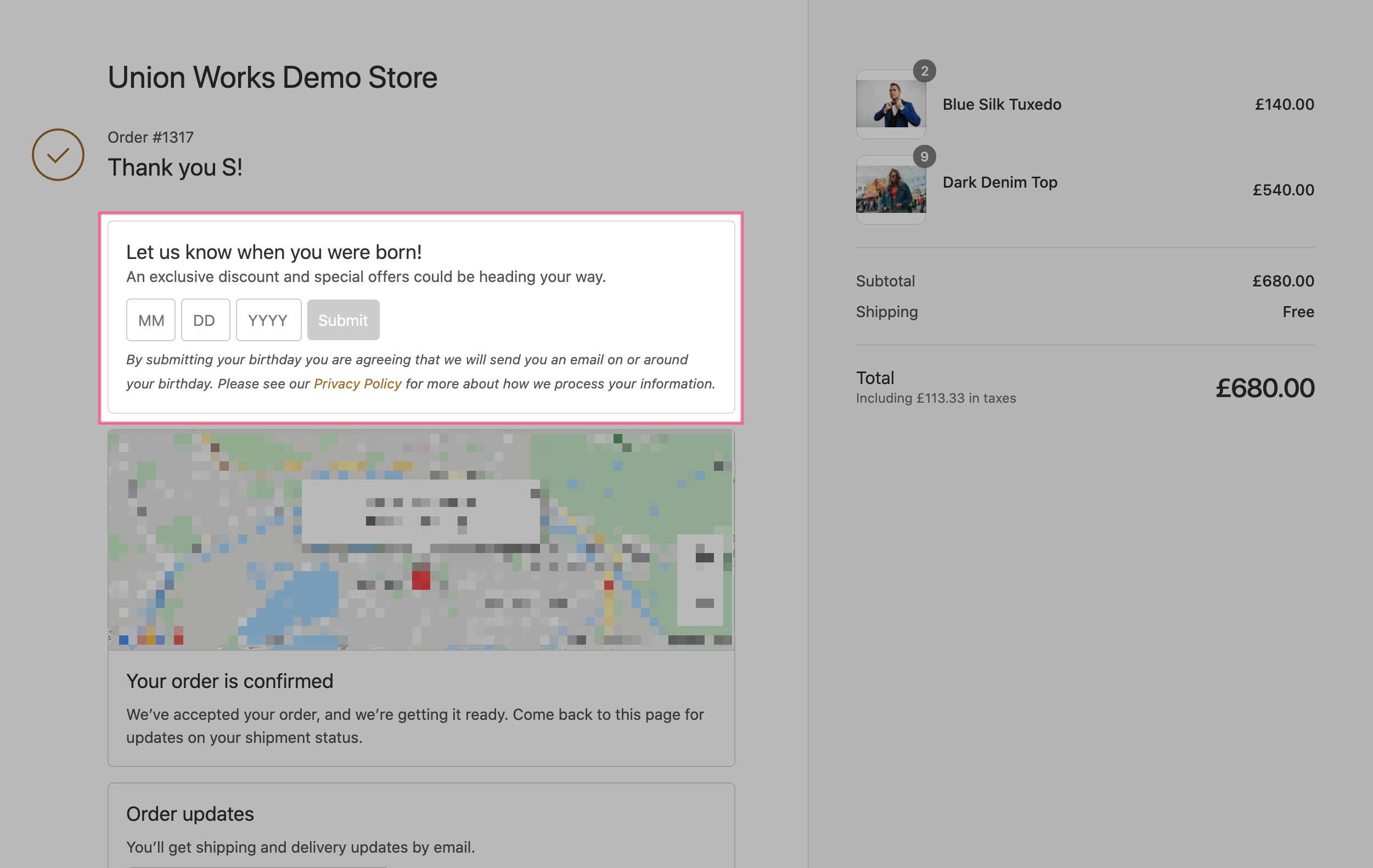The image size is (1373, 868).
Task: Click the map zoom in control
Action: 704,557
